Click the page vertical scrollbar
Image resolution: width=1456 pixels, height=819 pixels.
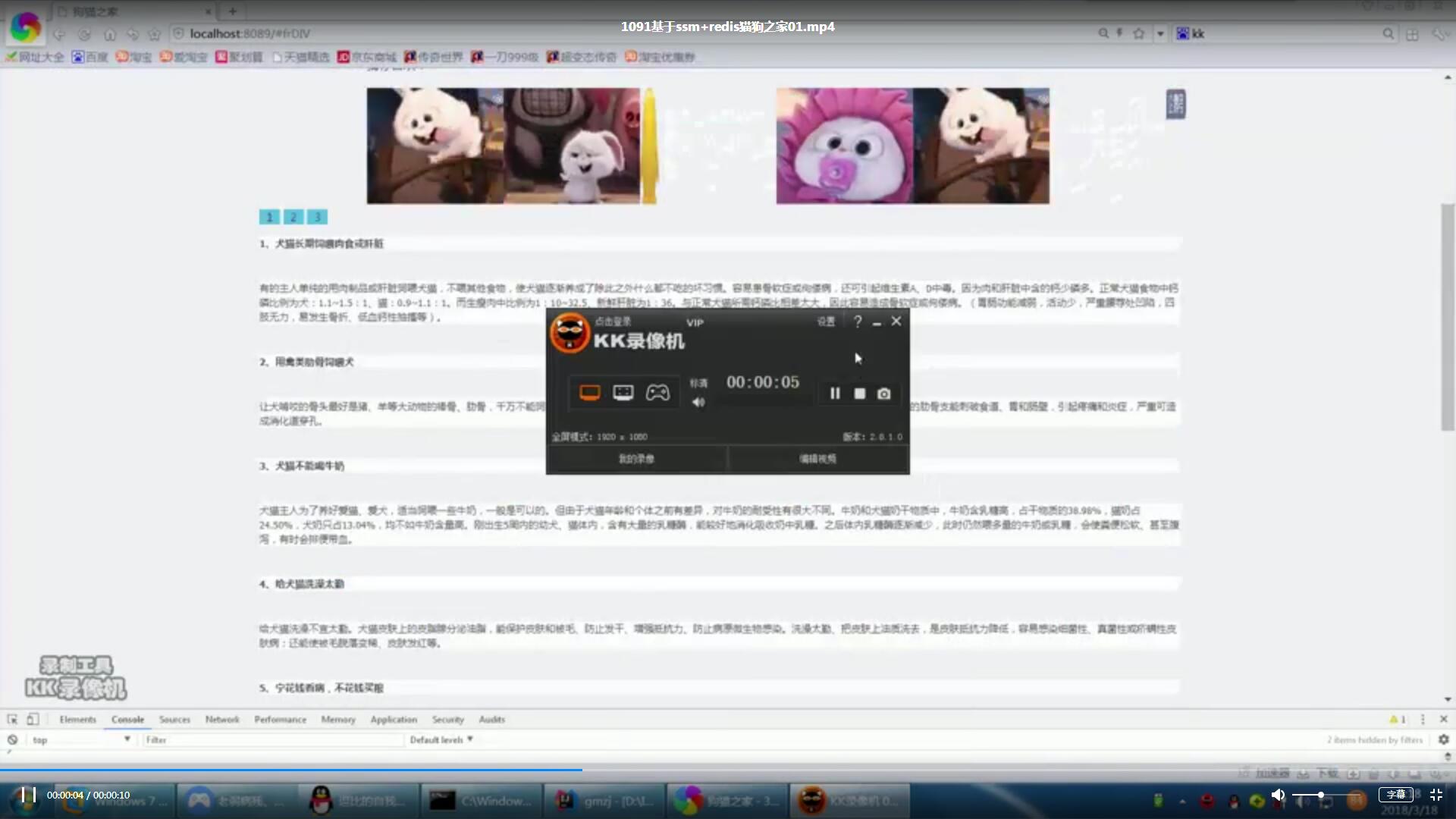pyautogui.click(x=1448, y=317)
